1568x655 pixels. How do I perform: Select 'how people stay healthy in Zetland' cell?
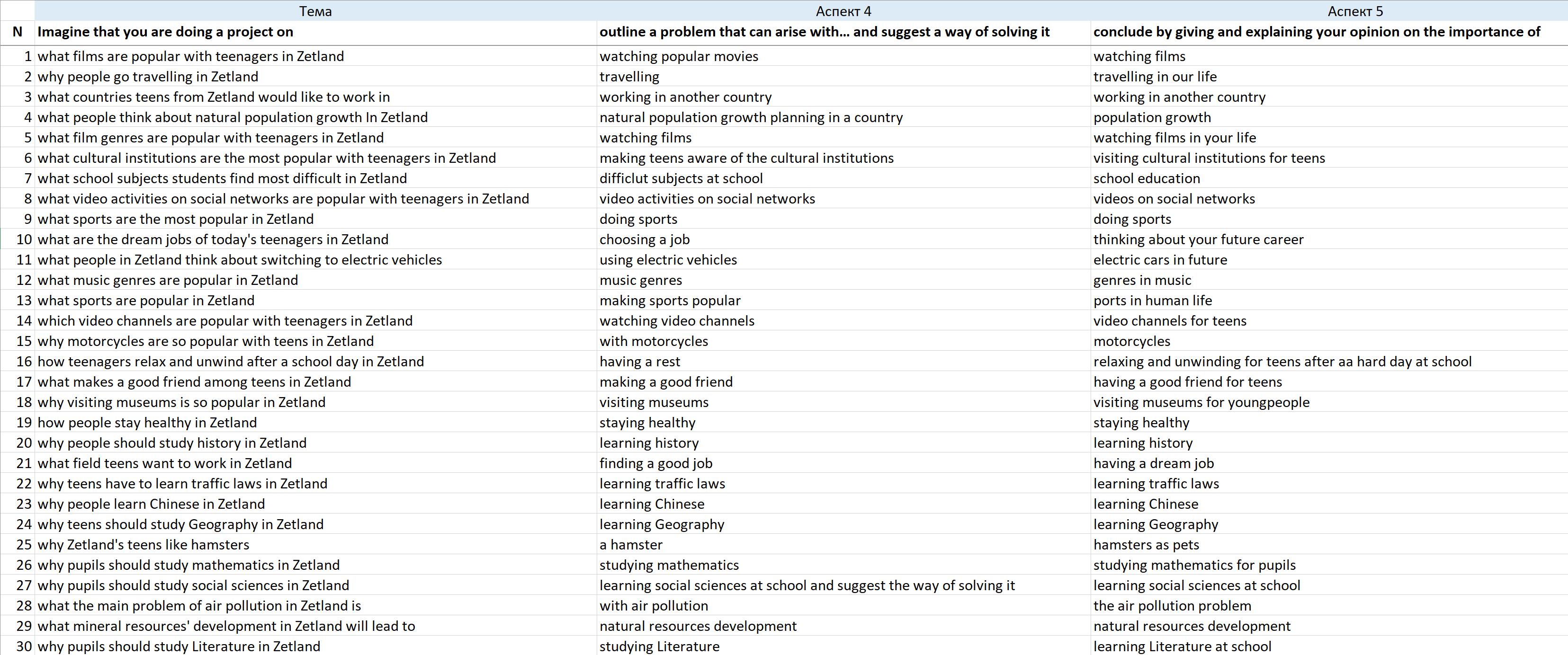pyautogui.click(x=315, y=423)
